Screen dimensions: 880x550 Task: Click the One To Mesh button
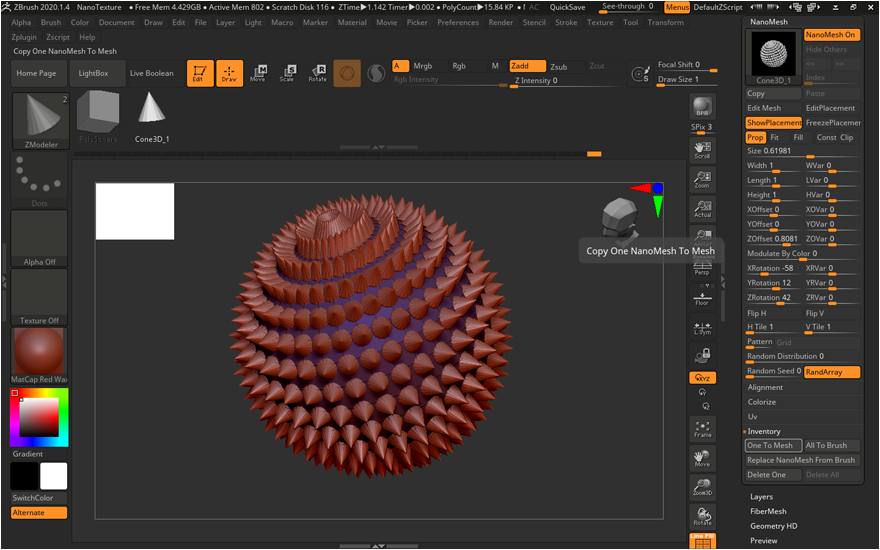point(773,446)
